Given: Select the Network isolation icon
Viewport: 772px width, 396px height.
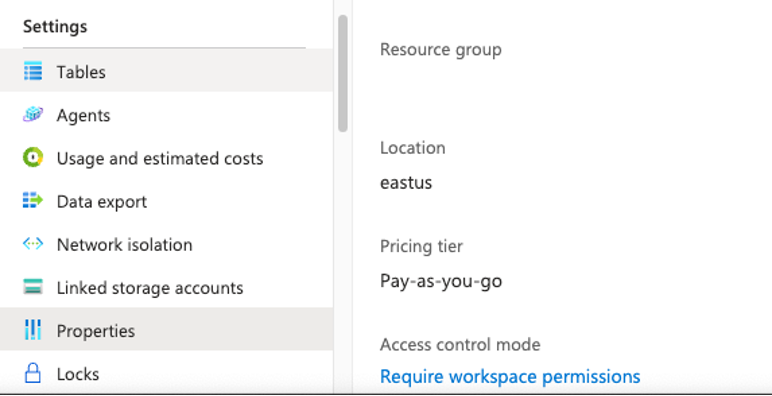Looking at the screenshot, I should [x=33, y=244].
